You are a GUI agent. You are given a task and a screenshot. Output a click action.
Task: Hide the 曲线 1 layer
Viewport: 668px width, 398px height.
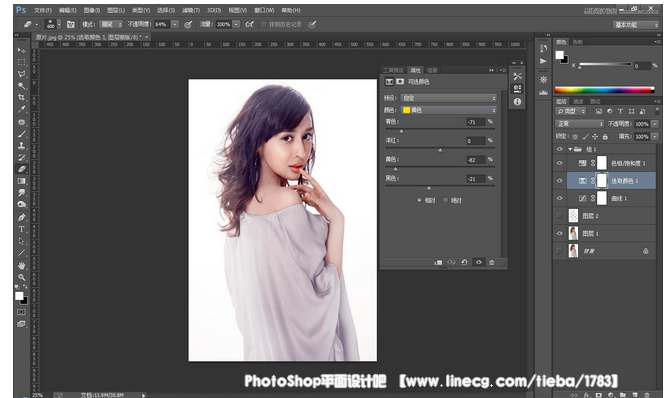559,198
